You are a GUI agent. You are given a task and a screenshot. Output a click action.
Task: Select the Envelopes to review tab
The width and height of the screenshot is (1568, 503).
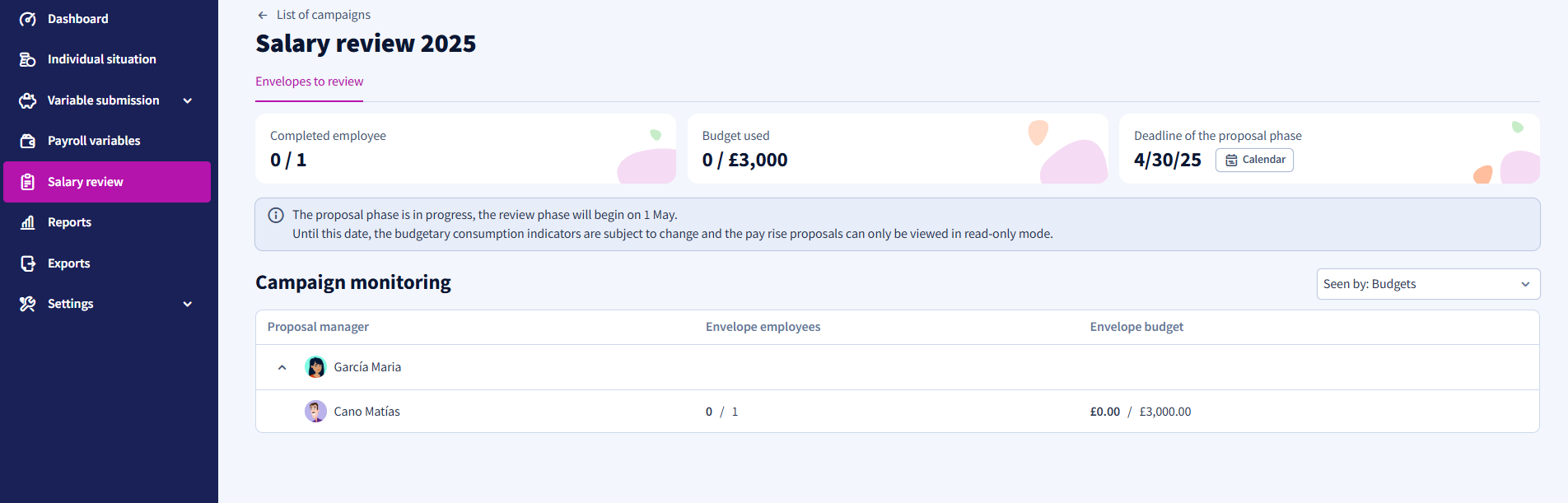click(x=309, y=82)
